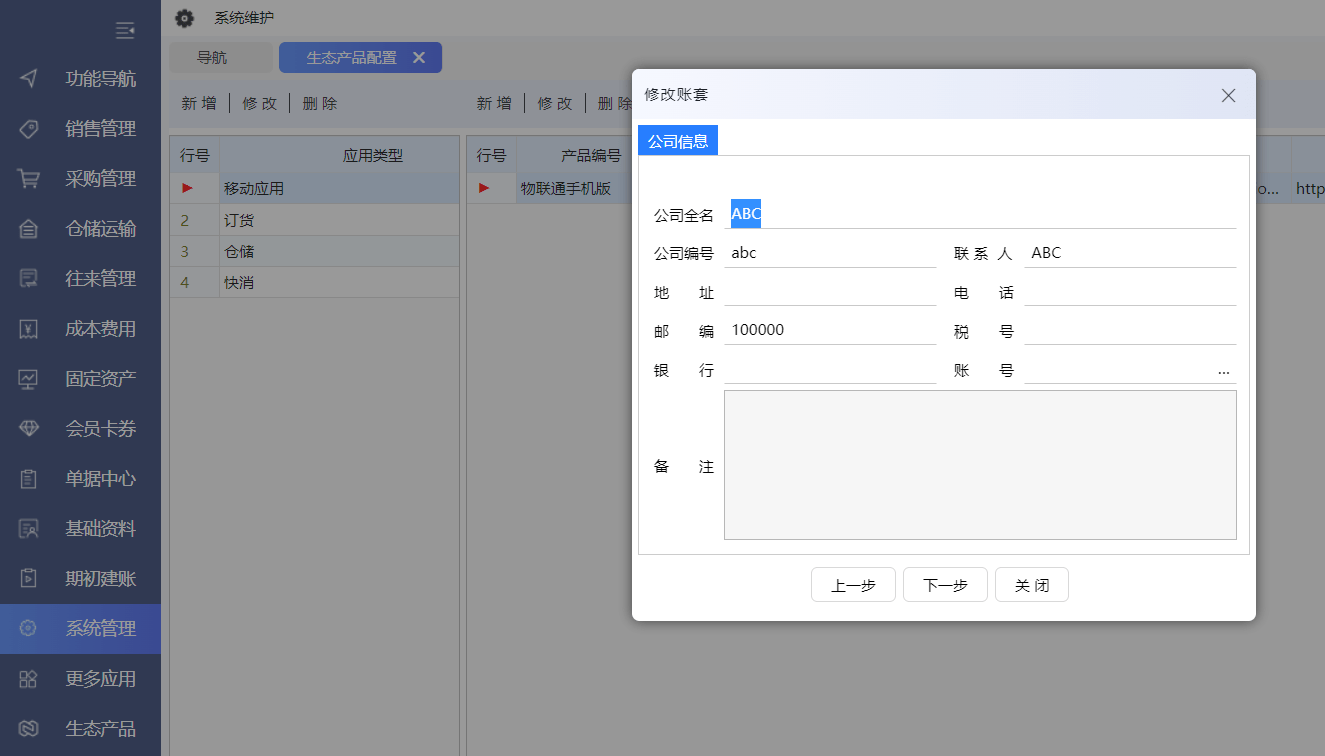The width and height of the screenshot is (1325, 756).
Task: Click the 地址 input field
Action: coord(830,292)
